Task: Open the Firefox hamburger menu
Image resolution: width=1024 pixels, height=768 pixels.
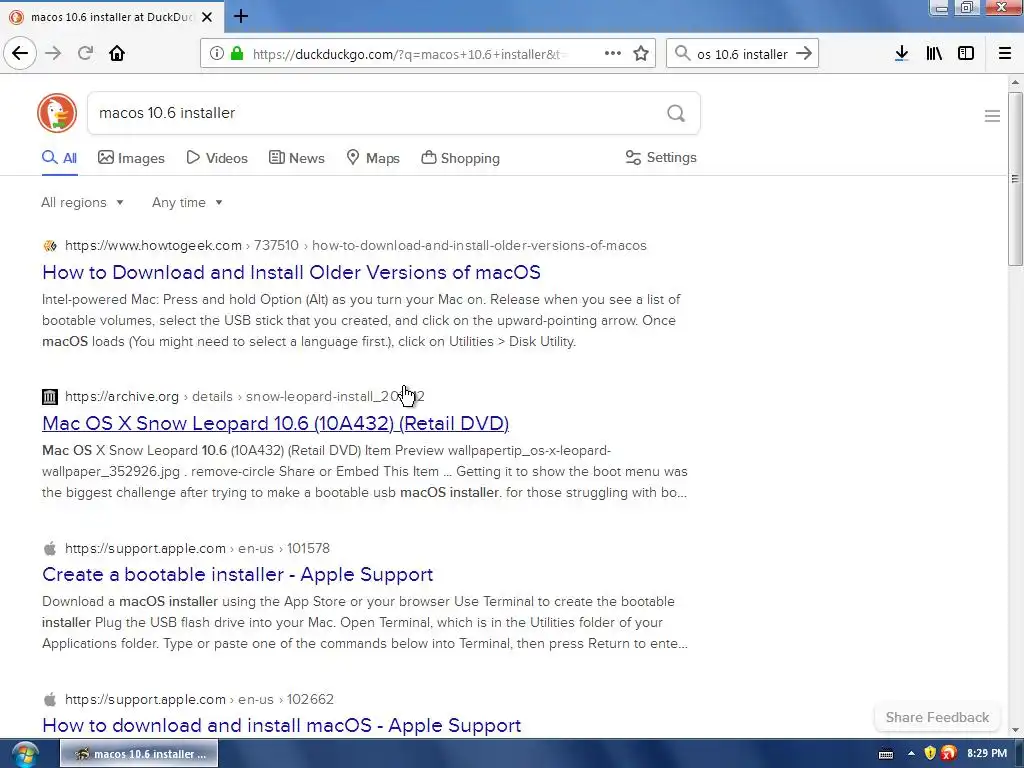Action: (1004, 54)
